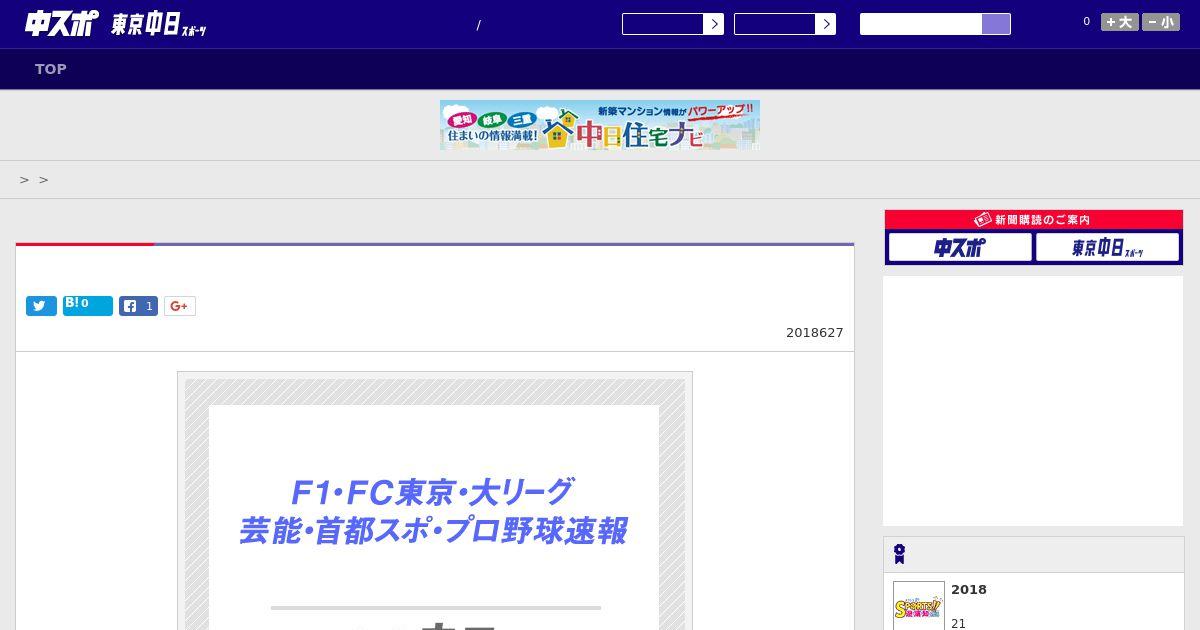Increase font size with +大 button
The image size is (1200, 630).
click(1120, 22)
